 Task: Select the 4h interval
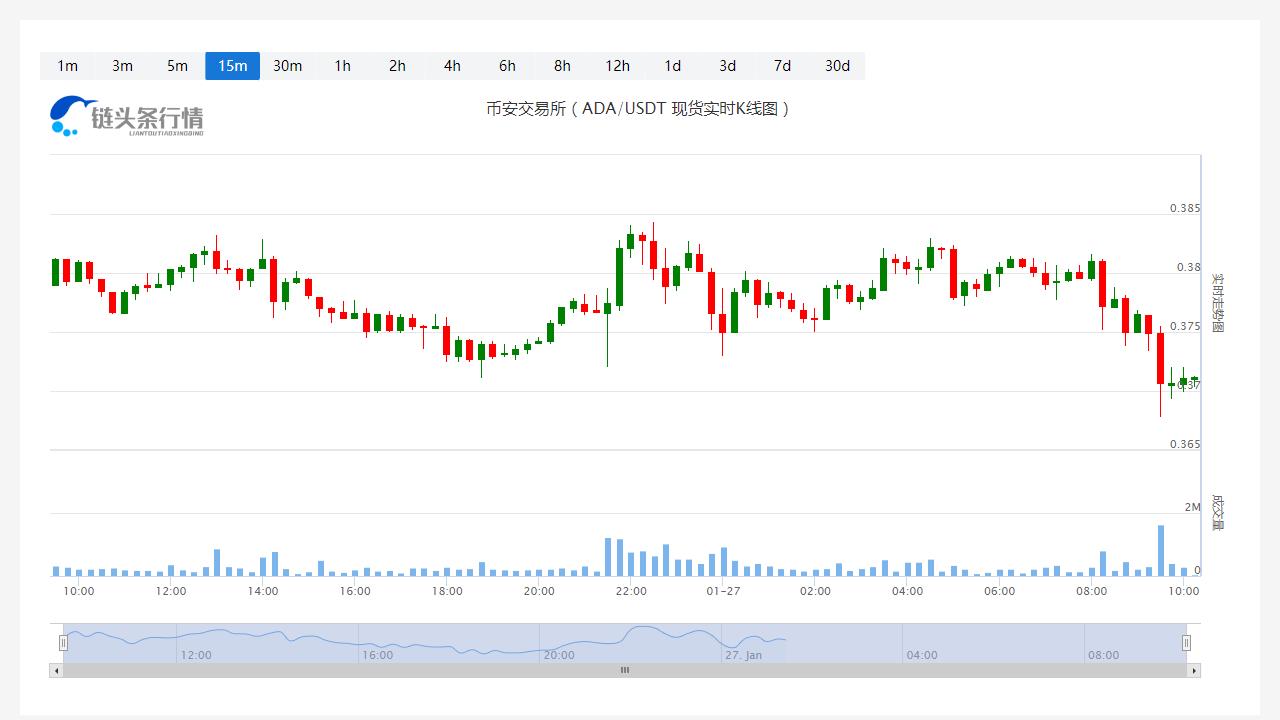point(452,66)
